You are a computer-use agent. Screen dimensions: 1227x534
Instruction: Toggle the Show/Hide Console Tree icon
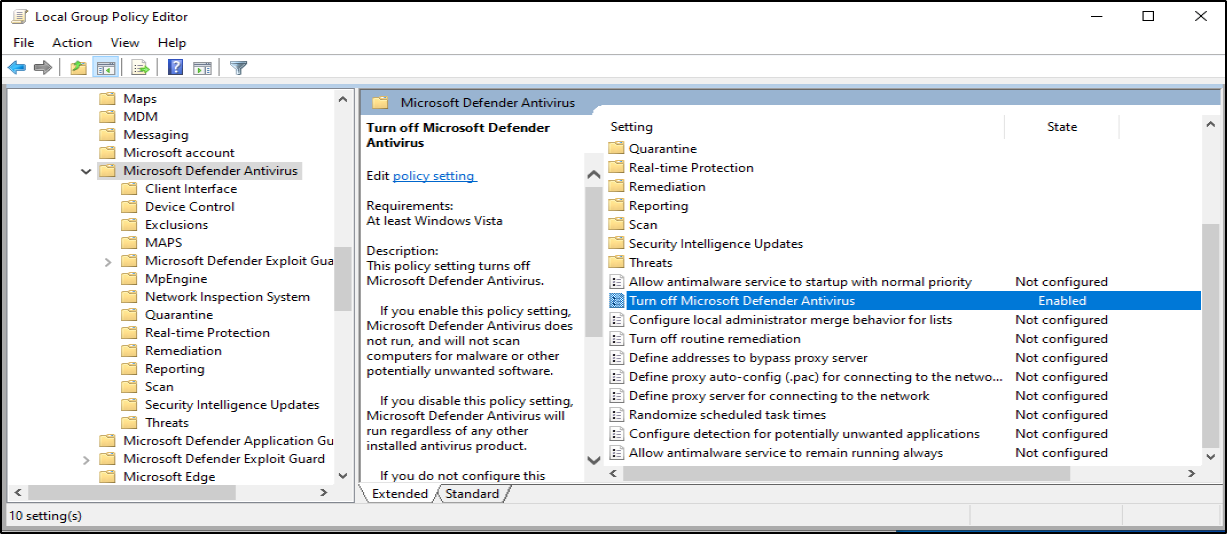point(105,68)
